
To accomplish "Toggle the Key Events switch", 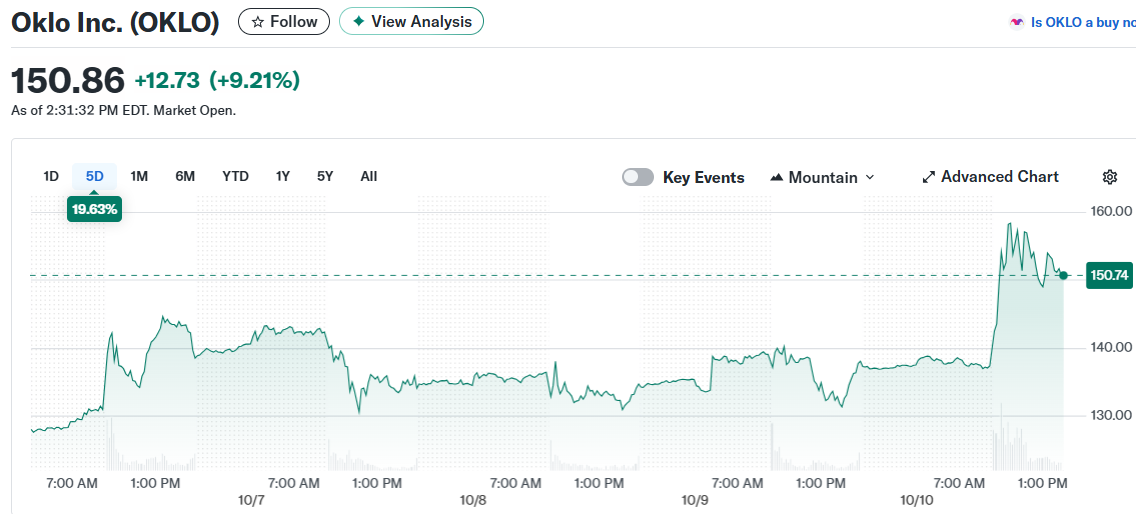I will pos(638,177).
